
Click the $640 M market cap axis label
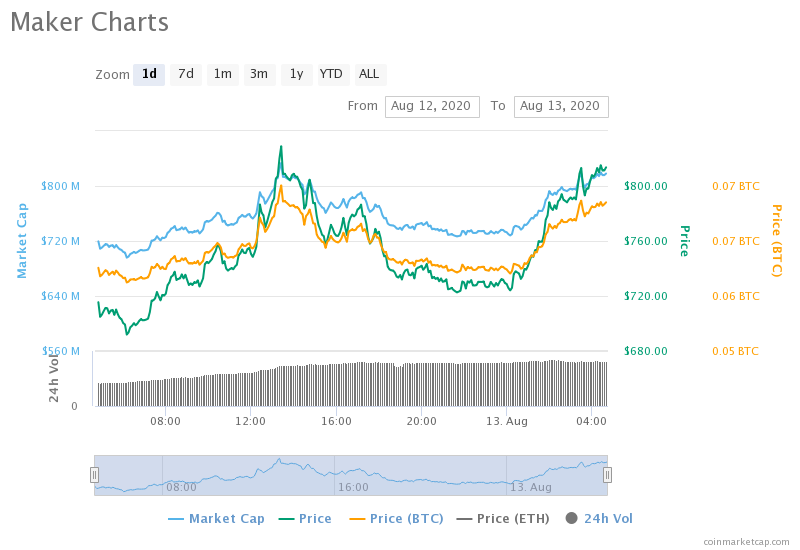tap(61, 296)
